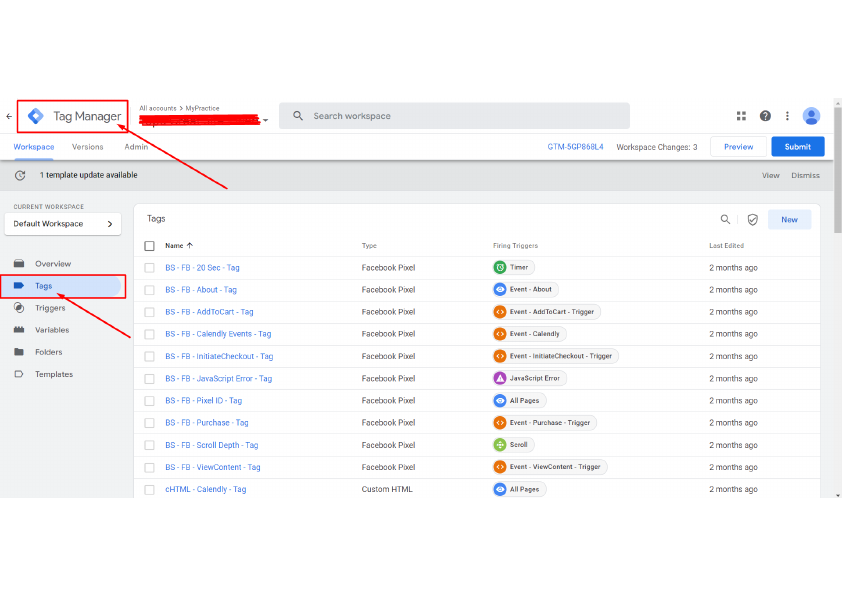Switch to the Versions tab
Viewport: 842px width, 595px height.
click(88, 147)
